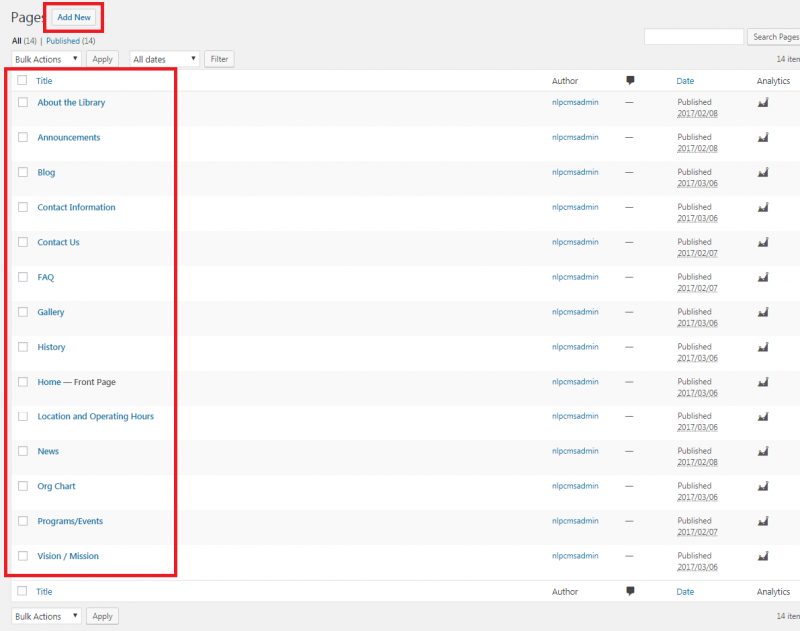Screen dimensions: 800x631
Task: Open analytics icon for Announcements row
Action: (x=763, y=138)
